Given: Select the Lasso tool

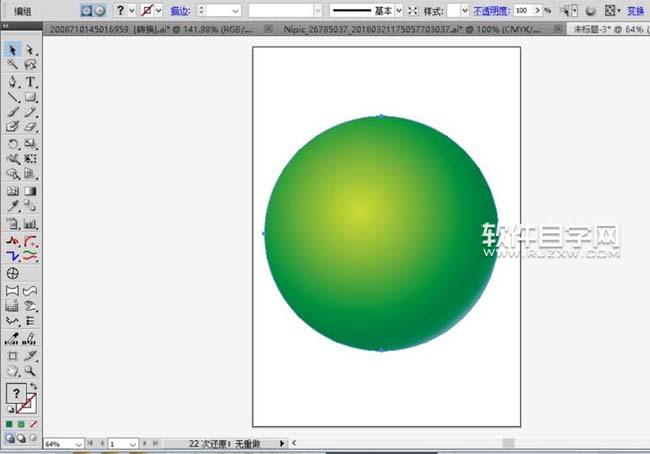Looking at the screenshot, I should (30, 64).
